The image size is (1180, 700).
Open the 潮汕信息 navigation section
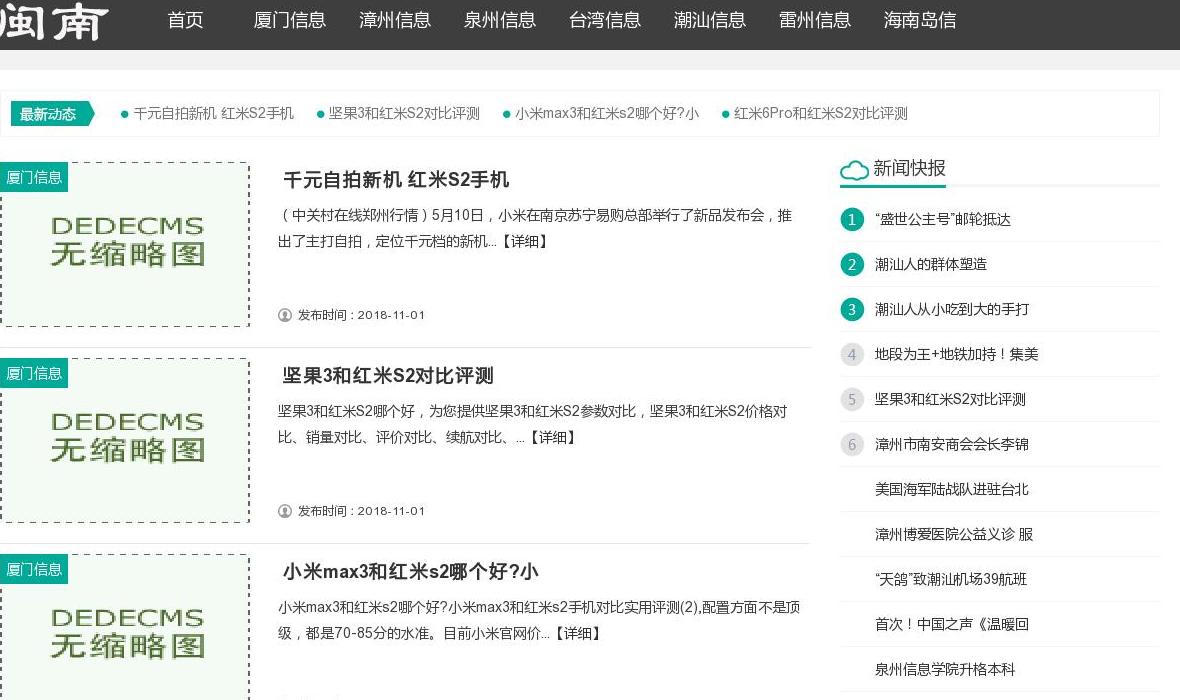710,19
